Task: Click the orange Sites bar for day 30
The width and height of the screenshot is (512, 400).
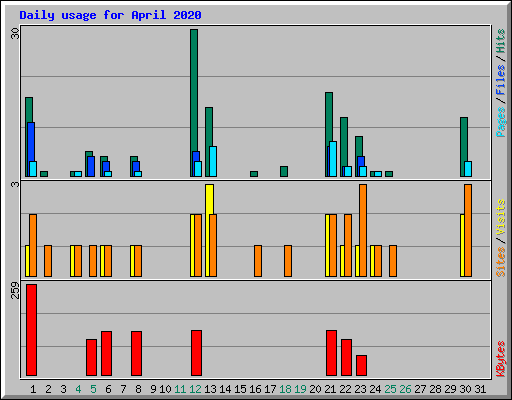Action: coord(468,230)
